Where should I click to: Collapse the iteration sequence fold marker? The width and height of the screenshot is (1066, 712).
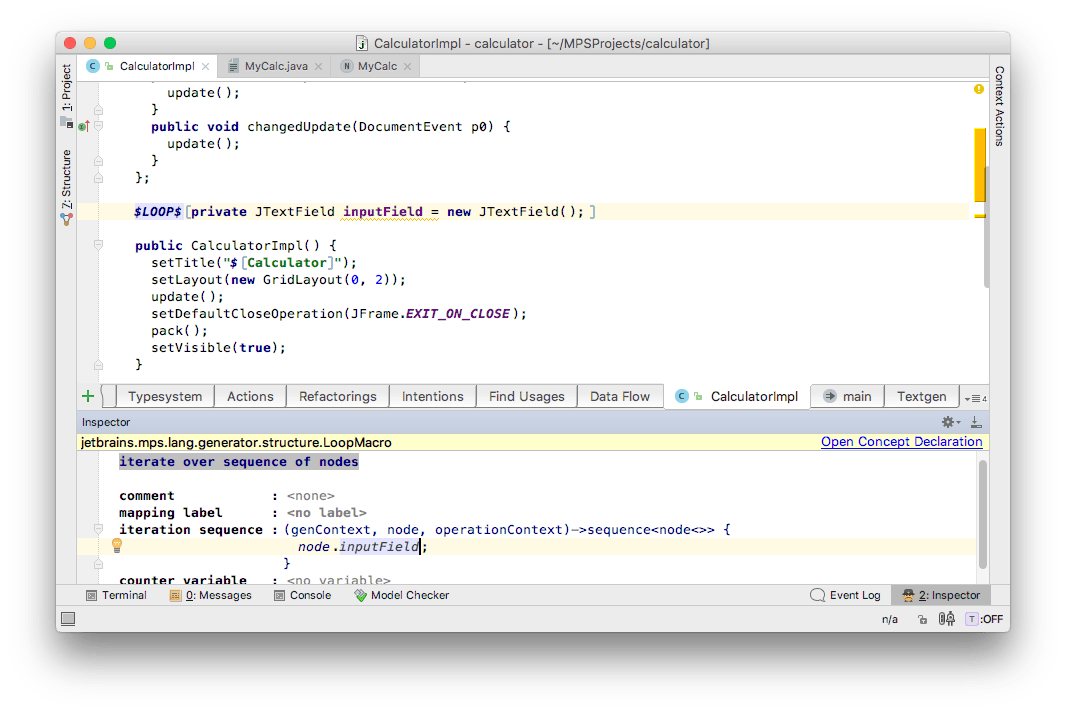click(x=98, y=529)
